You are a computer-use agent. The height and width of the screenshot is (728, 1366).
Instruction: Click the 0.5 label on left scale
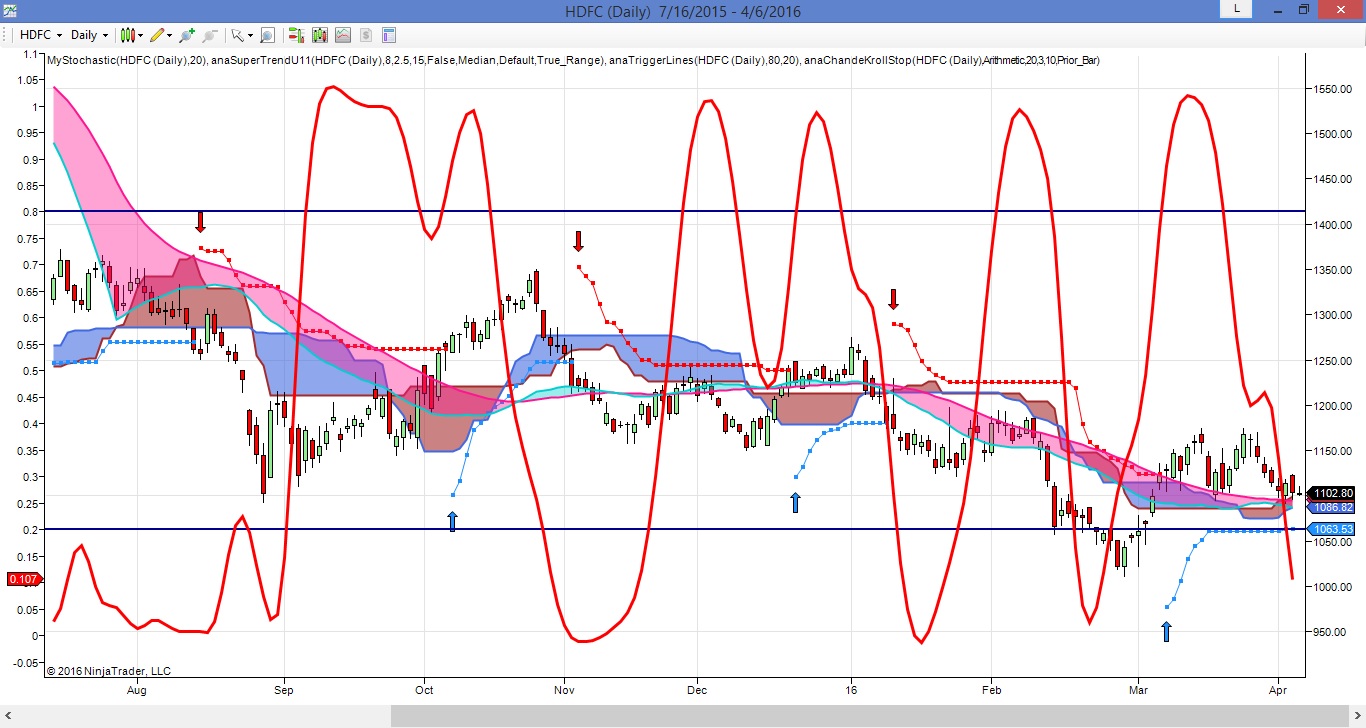coord(29,371)
